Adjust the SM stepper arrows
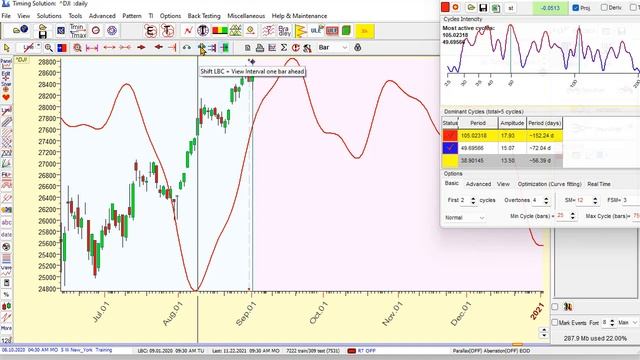This screenshot has height=360, width=640. click(595, 200)
